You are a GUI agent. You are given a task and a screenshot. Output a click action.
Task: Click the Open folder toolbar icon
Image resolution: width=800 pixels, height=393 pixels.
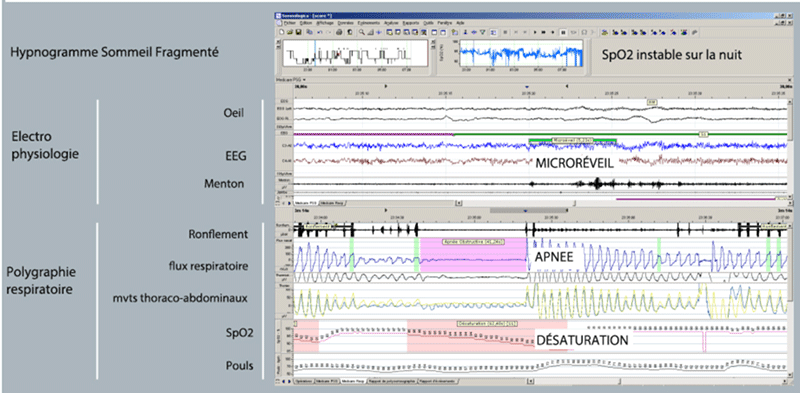[x=290, y=32]
